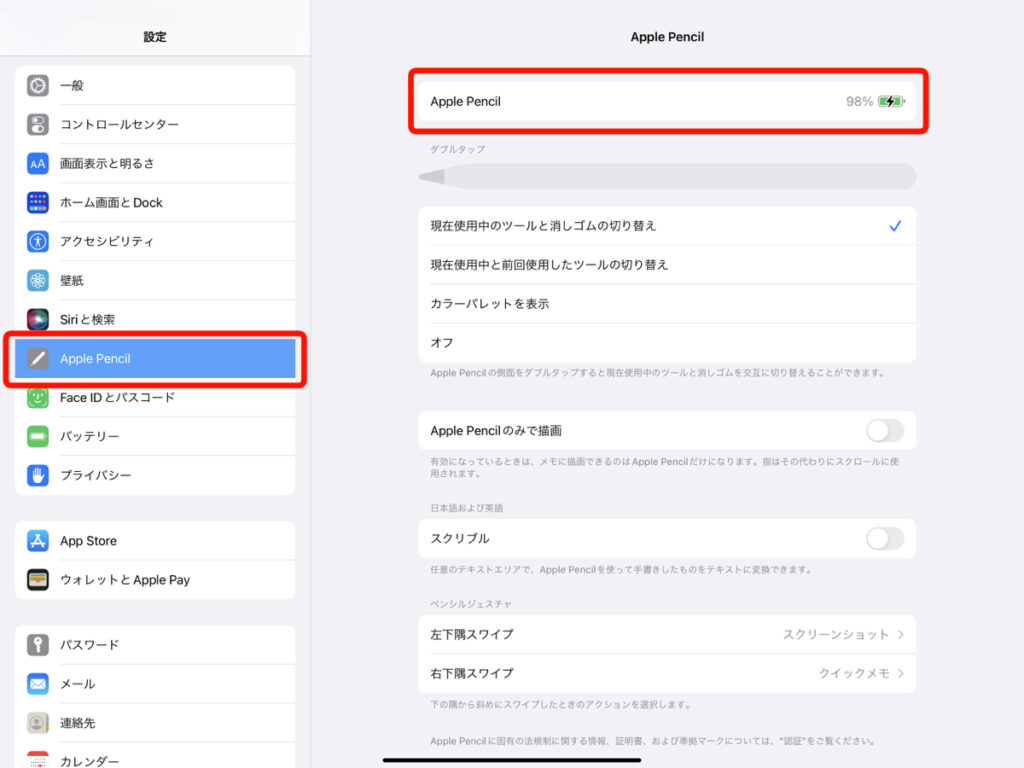Turn on the Scribble (スクリブル) toggle
The width and height of the screenshot is (1024, 768).
[x=884, y=539]
